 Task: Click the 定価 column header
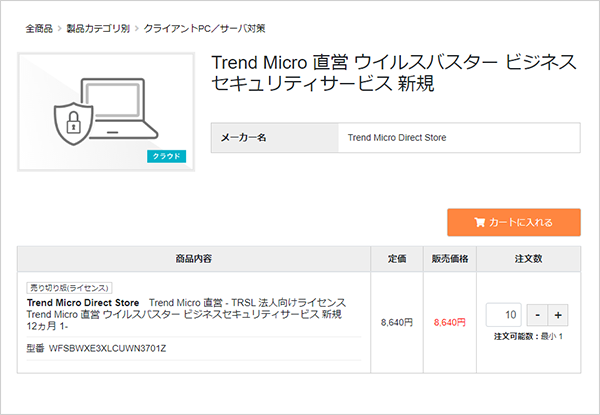[x=397, y=259]
